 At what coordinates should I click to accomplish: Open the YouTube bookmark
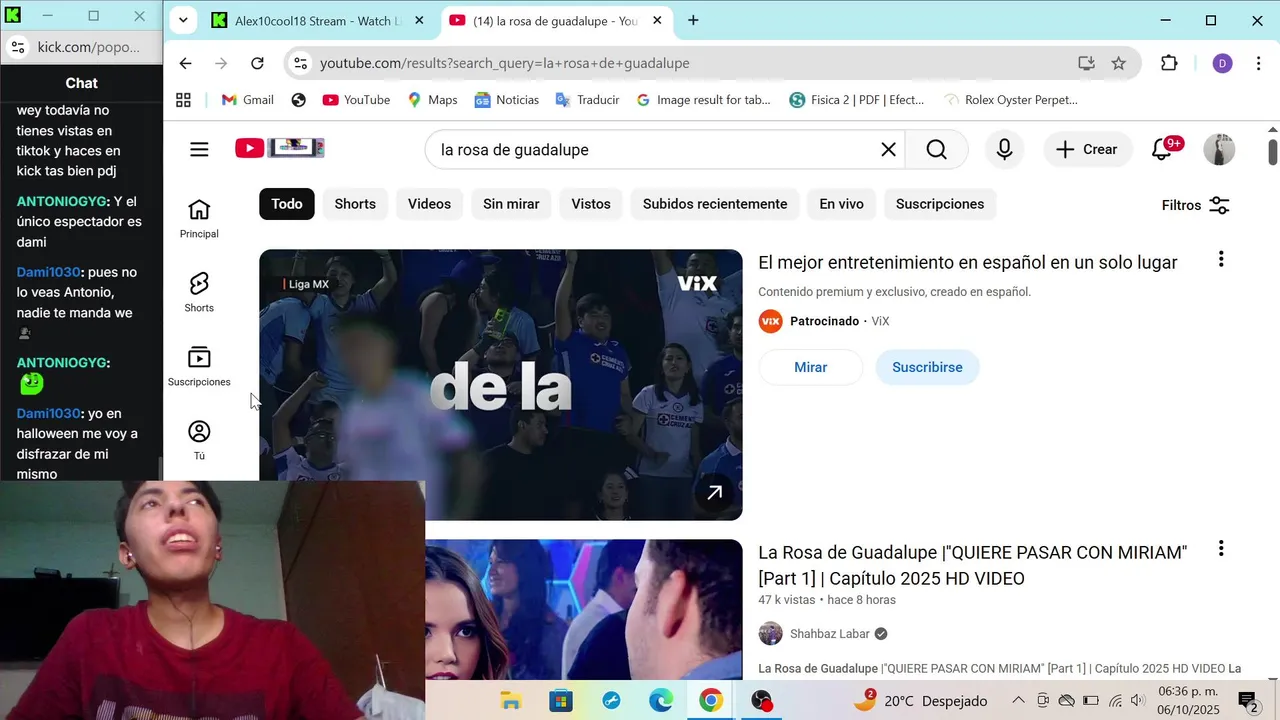356,100
